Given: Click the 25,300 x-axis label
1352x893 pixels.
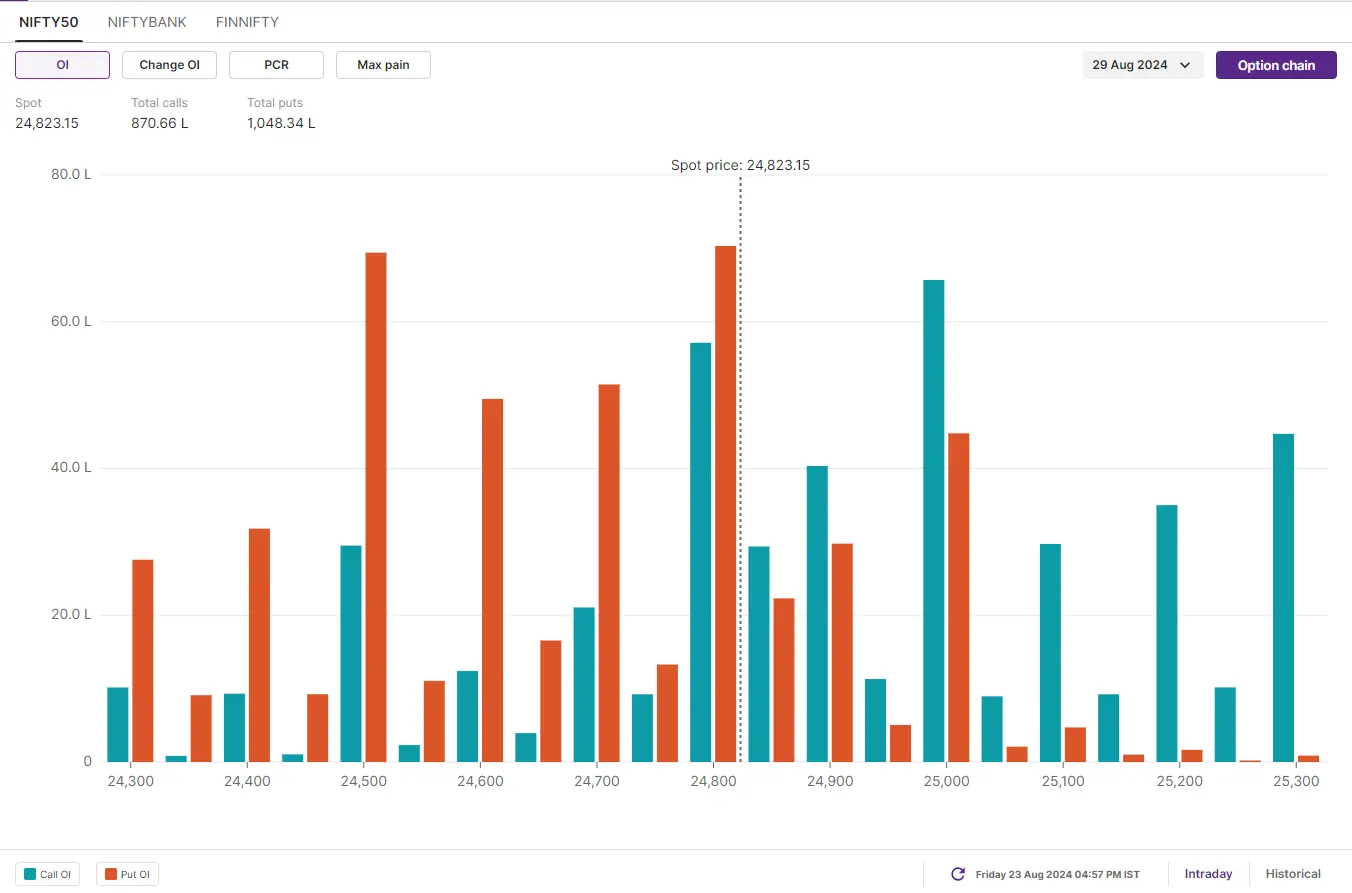Looking at the screenshot, I should tap(1296, 781).
